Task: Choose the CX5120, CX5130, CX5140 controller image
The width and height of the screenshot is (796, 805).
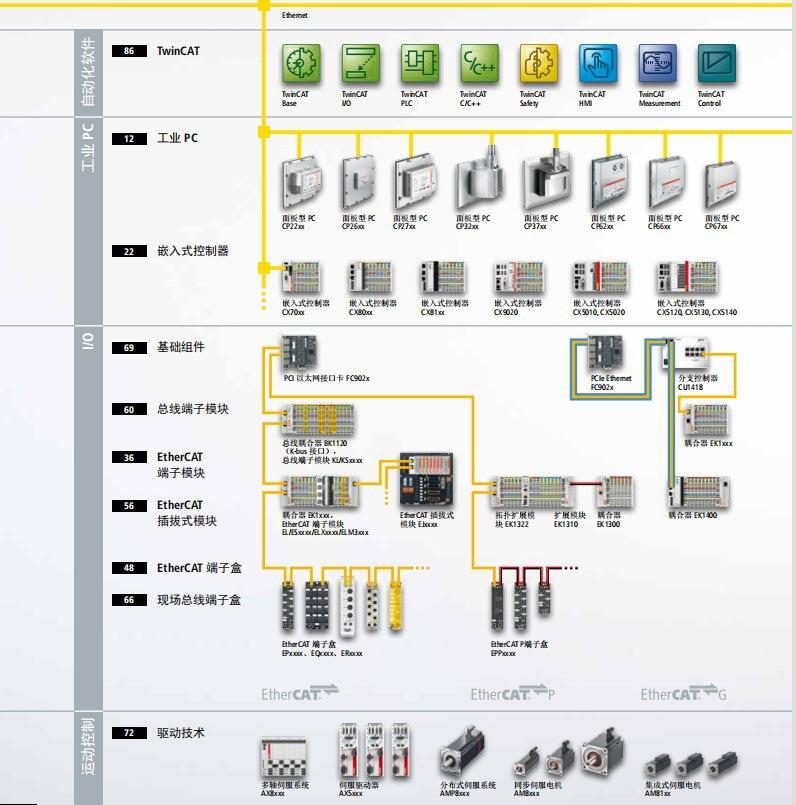Action: click(687, 277)
